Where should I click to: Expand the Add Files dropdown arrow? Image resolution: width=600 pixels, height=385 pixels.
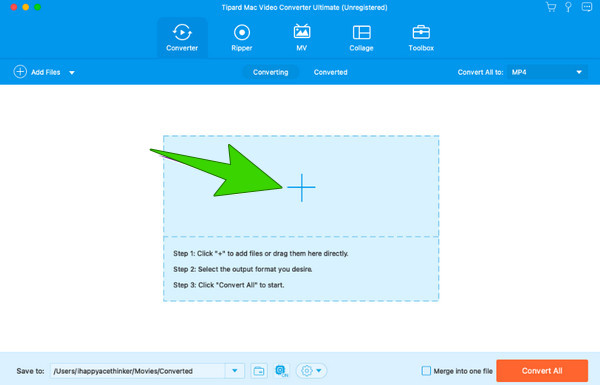[x=72, y=72]
